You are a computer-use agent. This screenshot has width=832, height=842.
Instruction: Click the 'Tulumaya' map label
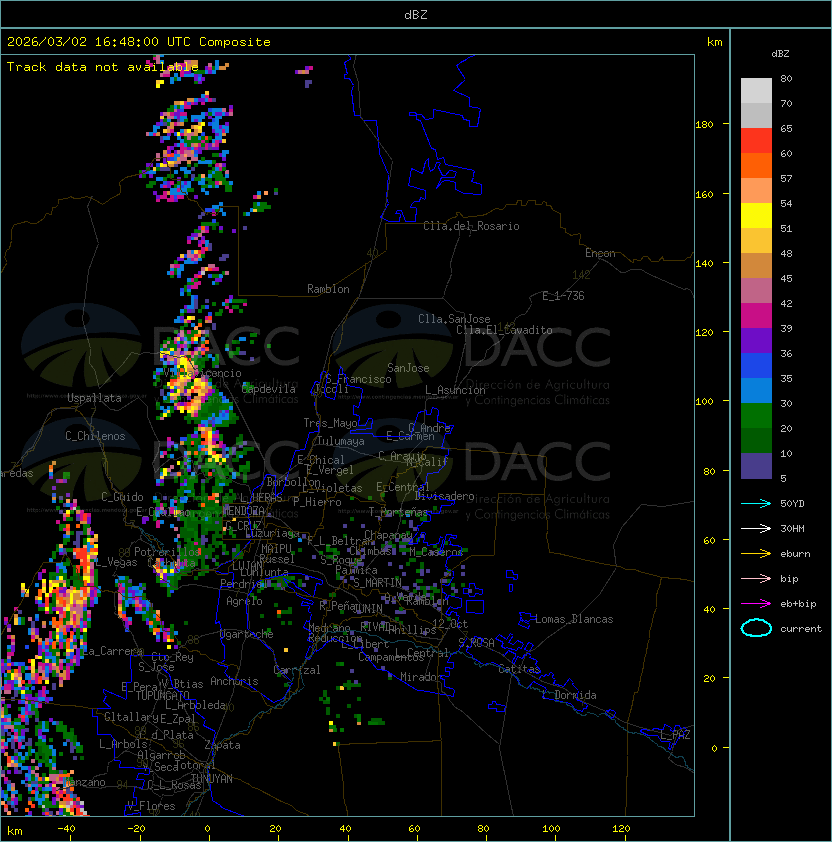[341, 441]
